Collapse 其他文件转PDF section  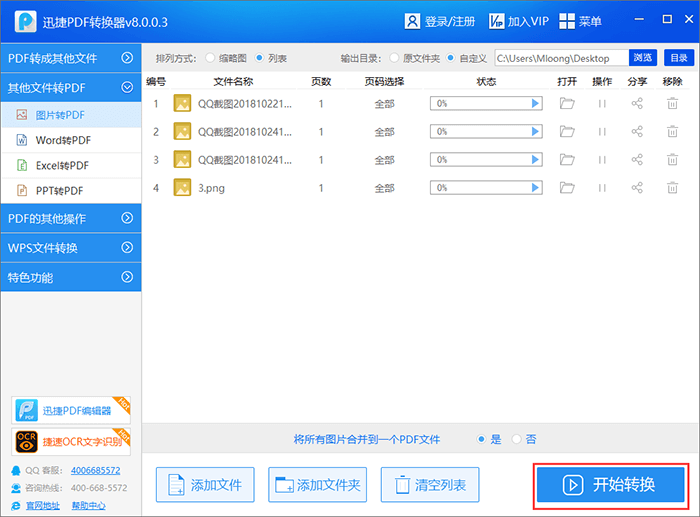(x=71, y=88)
